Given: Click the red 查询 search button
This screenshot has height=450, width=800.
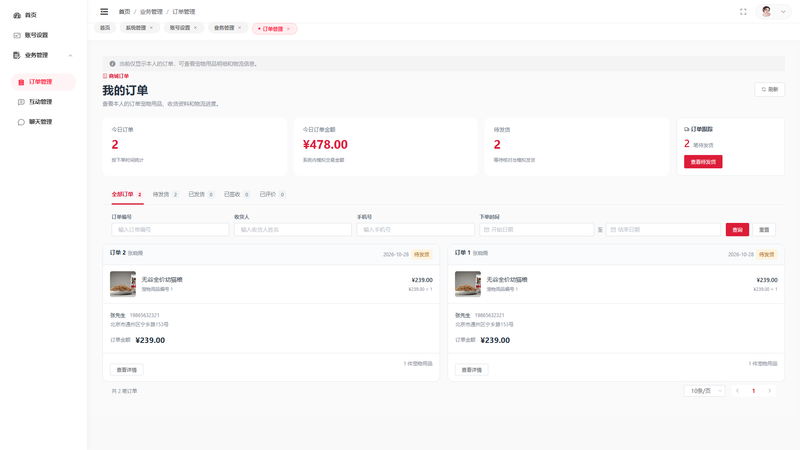Looking at the screenshot, I should tap(737, 230).
